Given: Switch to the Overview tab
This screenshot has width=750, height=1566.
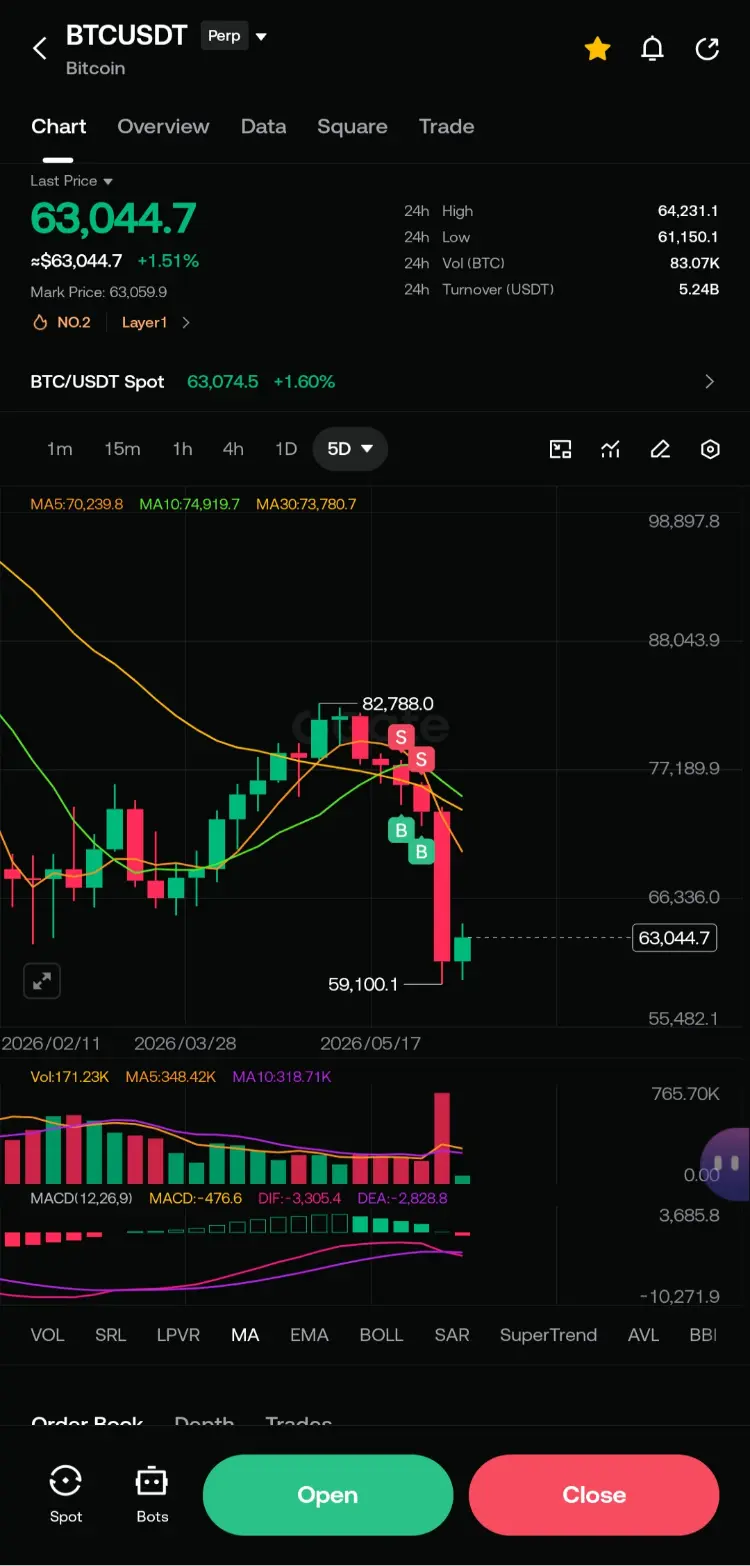Looking at the screenshot, I should (x=163, y=127).
